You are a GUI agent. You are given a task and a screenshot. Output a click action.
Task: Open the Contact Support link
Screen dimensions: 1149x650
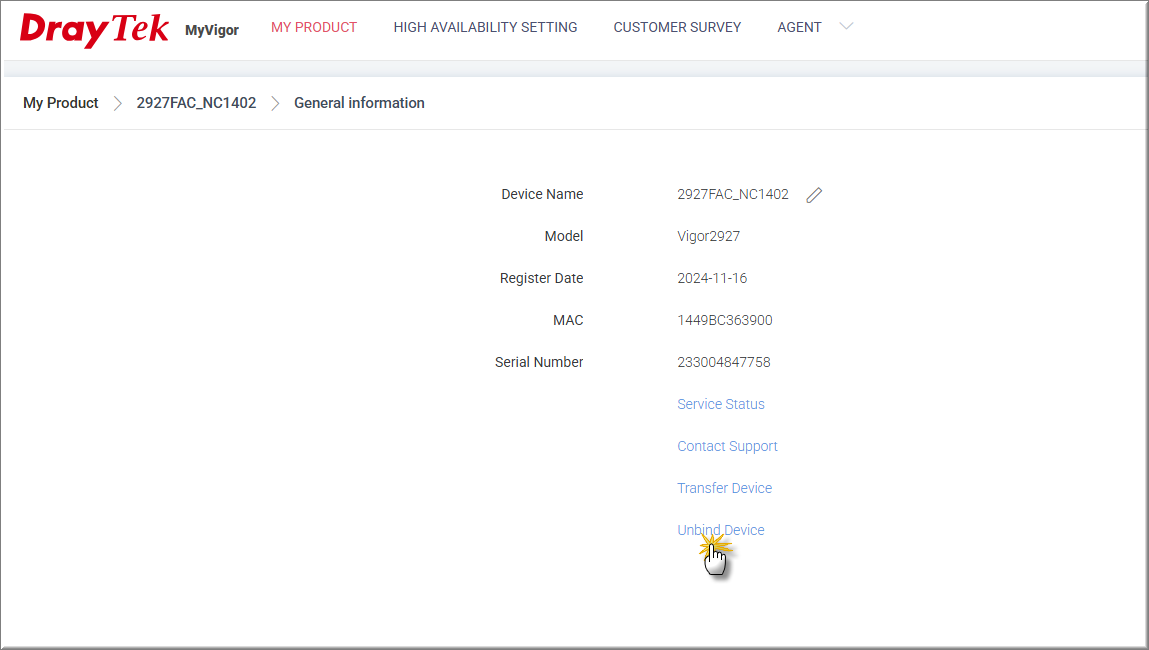click(727, 446)
